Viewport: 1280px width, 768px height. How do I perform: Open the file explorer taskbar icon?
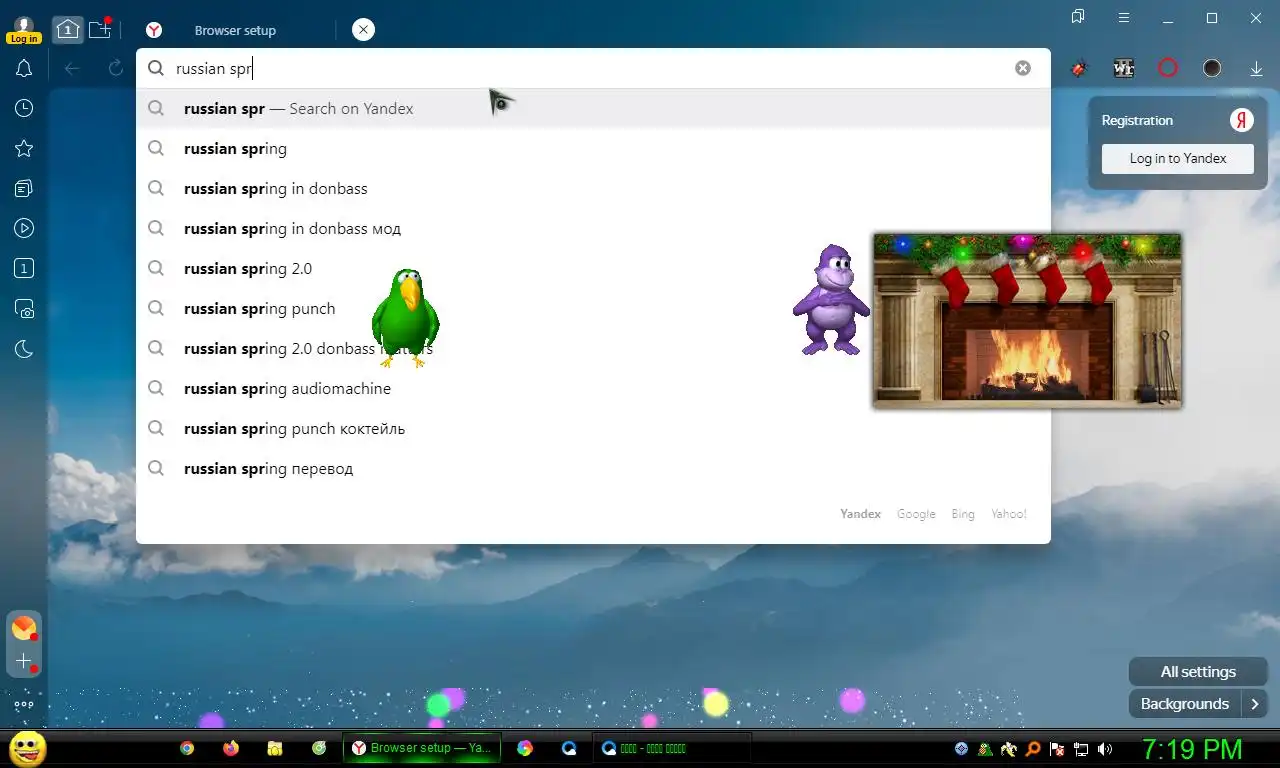[275, 748]
